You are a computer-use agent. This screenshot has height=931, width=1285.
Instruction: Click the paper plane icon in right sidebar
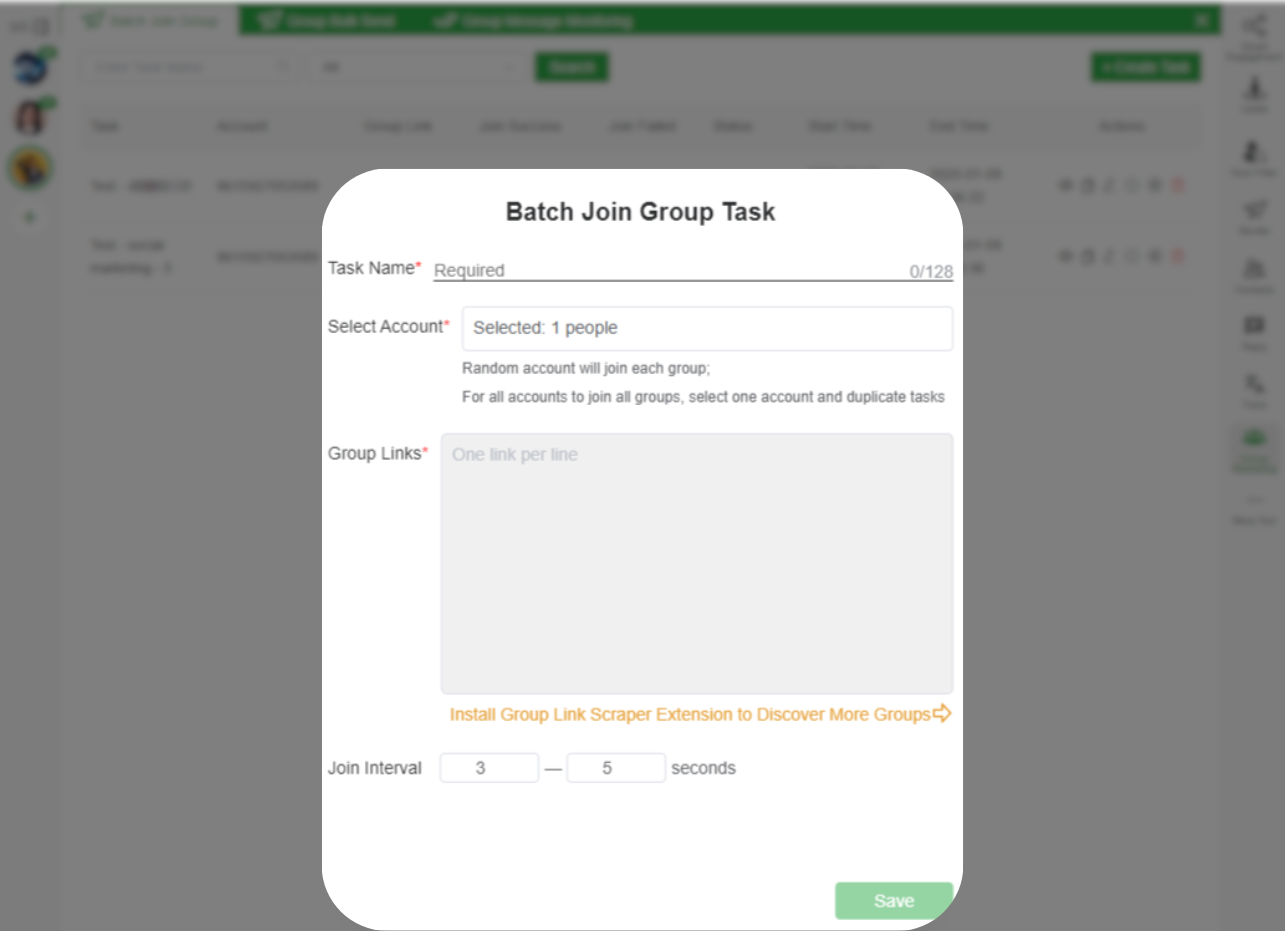[x=1253, y=210]
